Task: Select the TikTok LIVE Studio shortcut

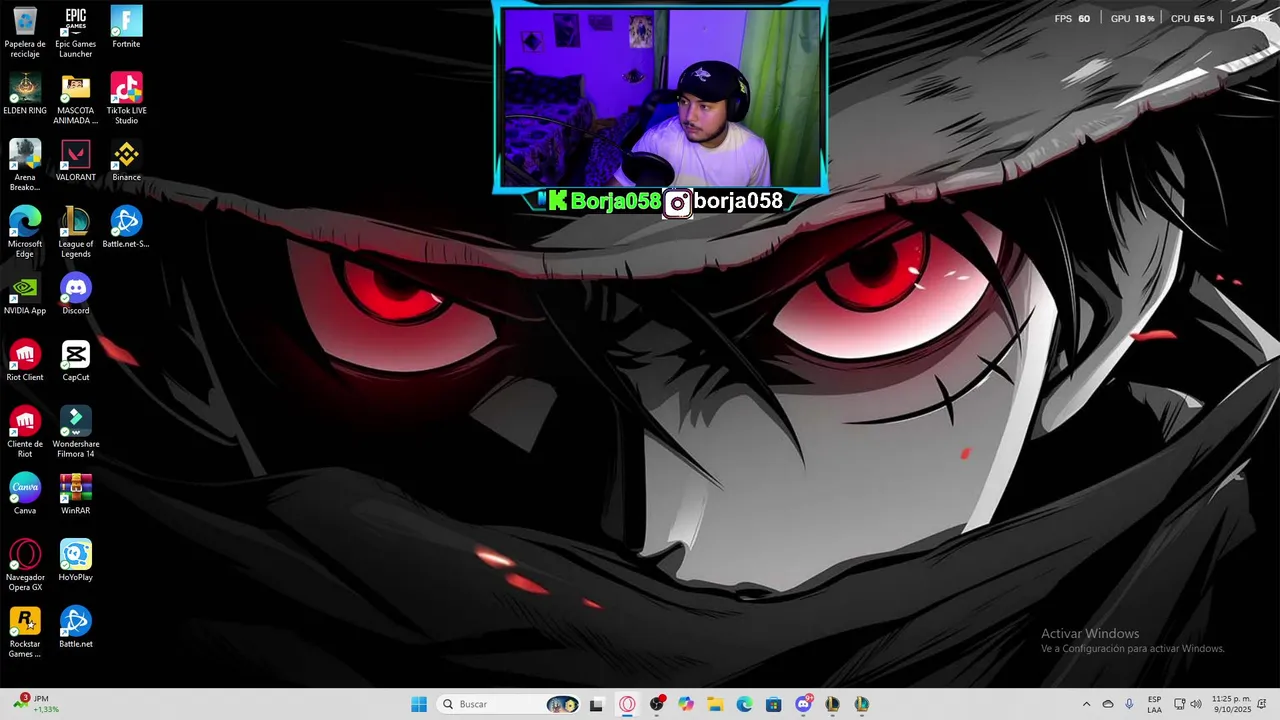Action: click(126, 99)
